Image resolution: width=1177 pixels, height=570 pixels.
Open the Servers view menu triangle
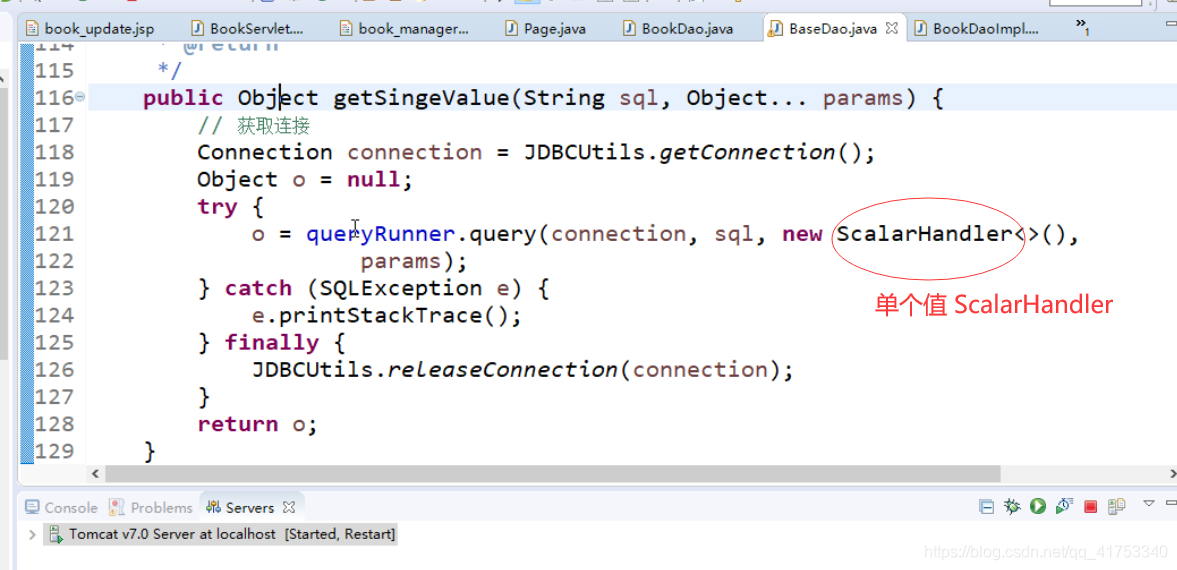pyautogui.click(x=1148, y=503)
